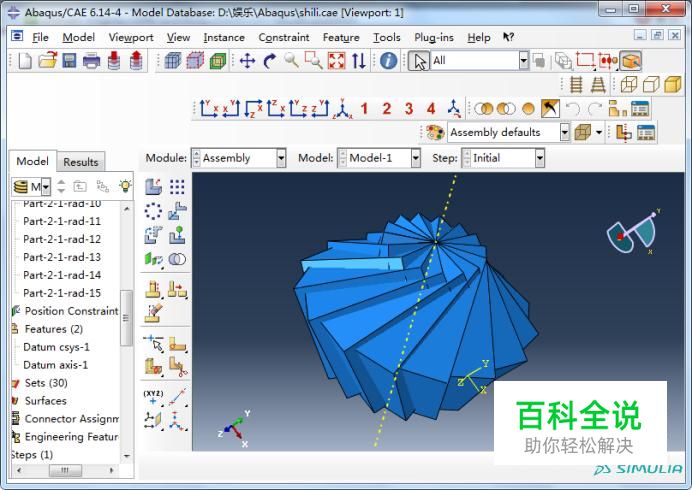Viewport: 692px width, 490px height.
Task: Click the Merge/Cut Instances tool
Action: click(177, 259)
